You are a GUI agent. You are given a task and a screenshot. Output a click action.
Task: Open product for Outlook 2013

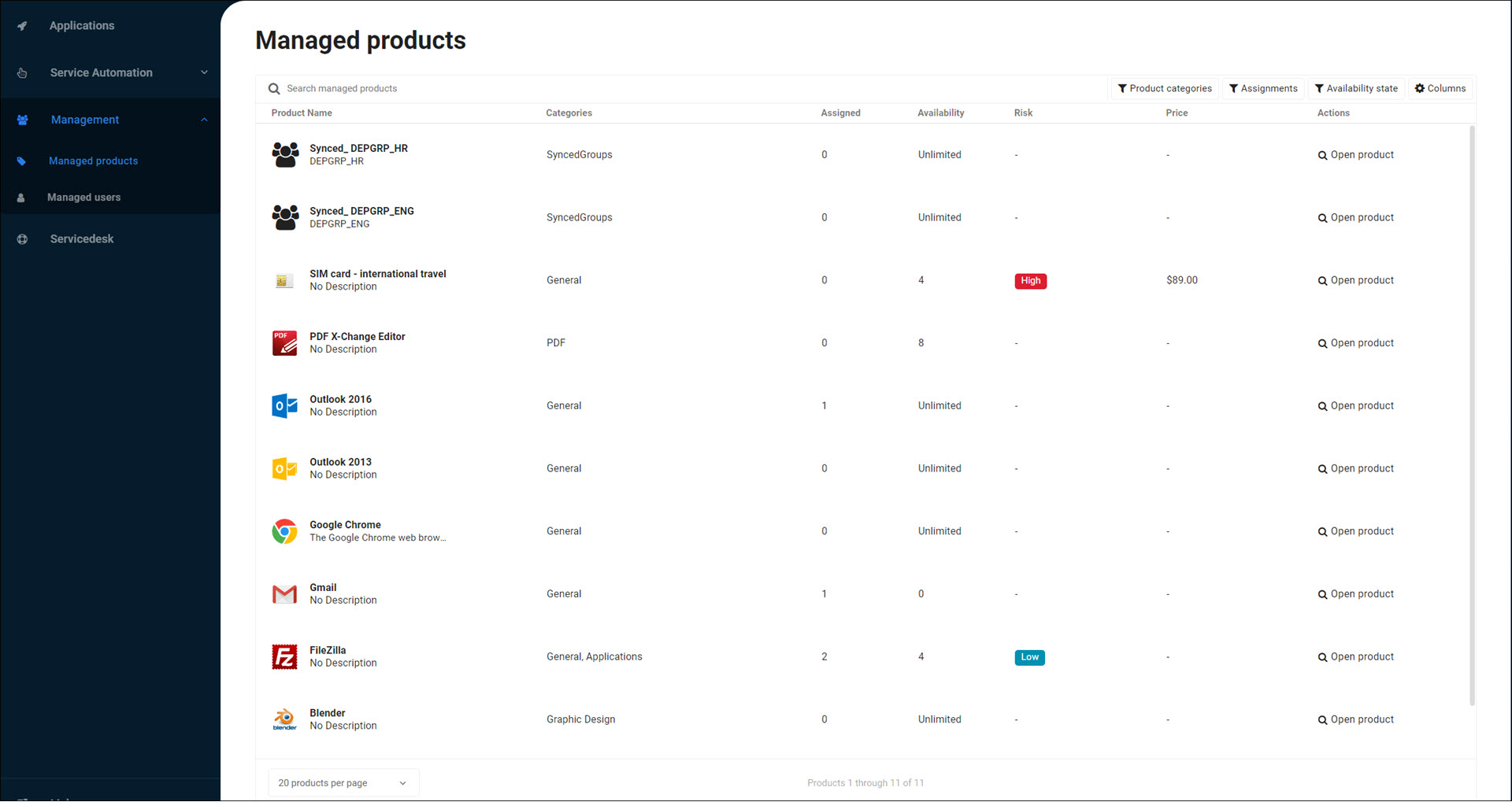pyautogui.click(x=1355, y=469)
